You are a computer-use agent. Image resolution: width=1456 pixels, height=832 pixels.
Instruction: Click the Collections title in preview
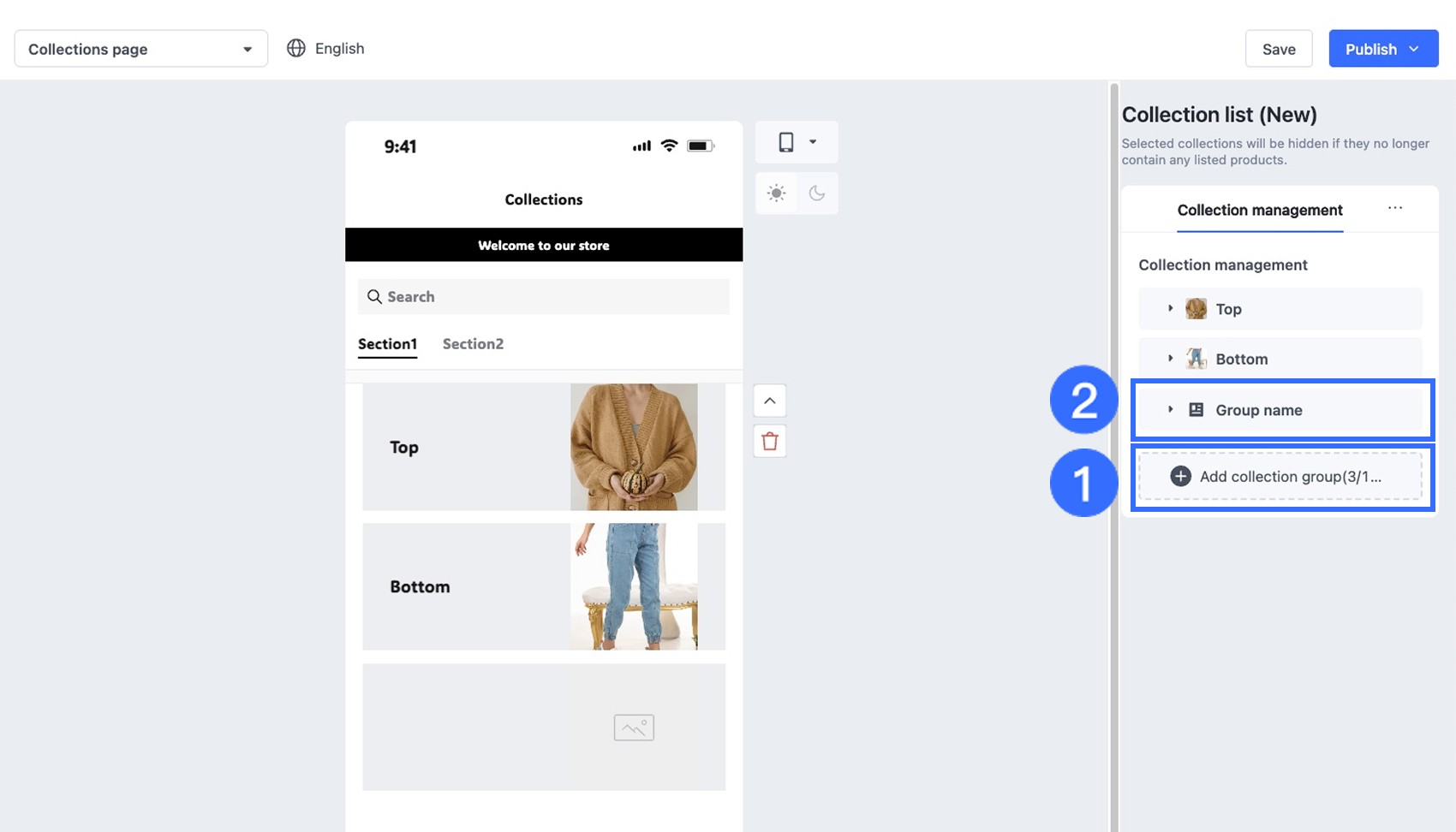(x=544, y=199)
